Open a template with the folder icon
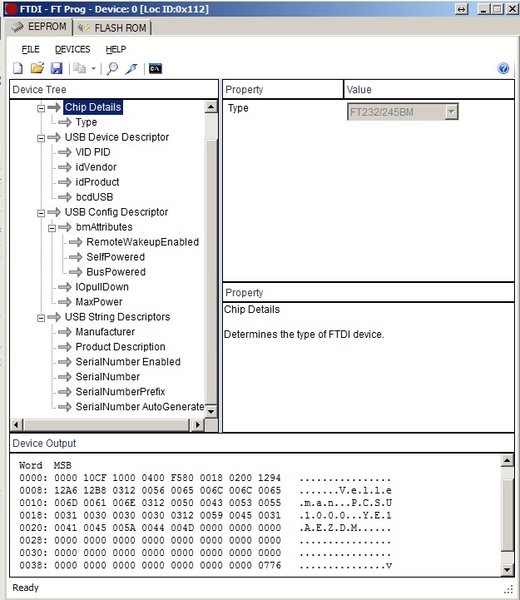Screen dimensions: 520x600 click(x=37, y=68)
